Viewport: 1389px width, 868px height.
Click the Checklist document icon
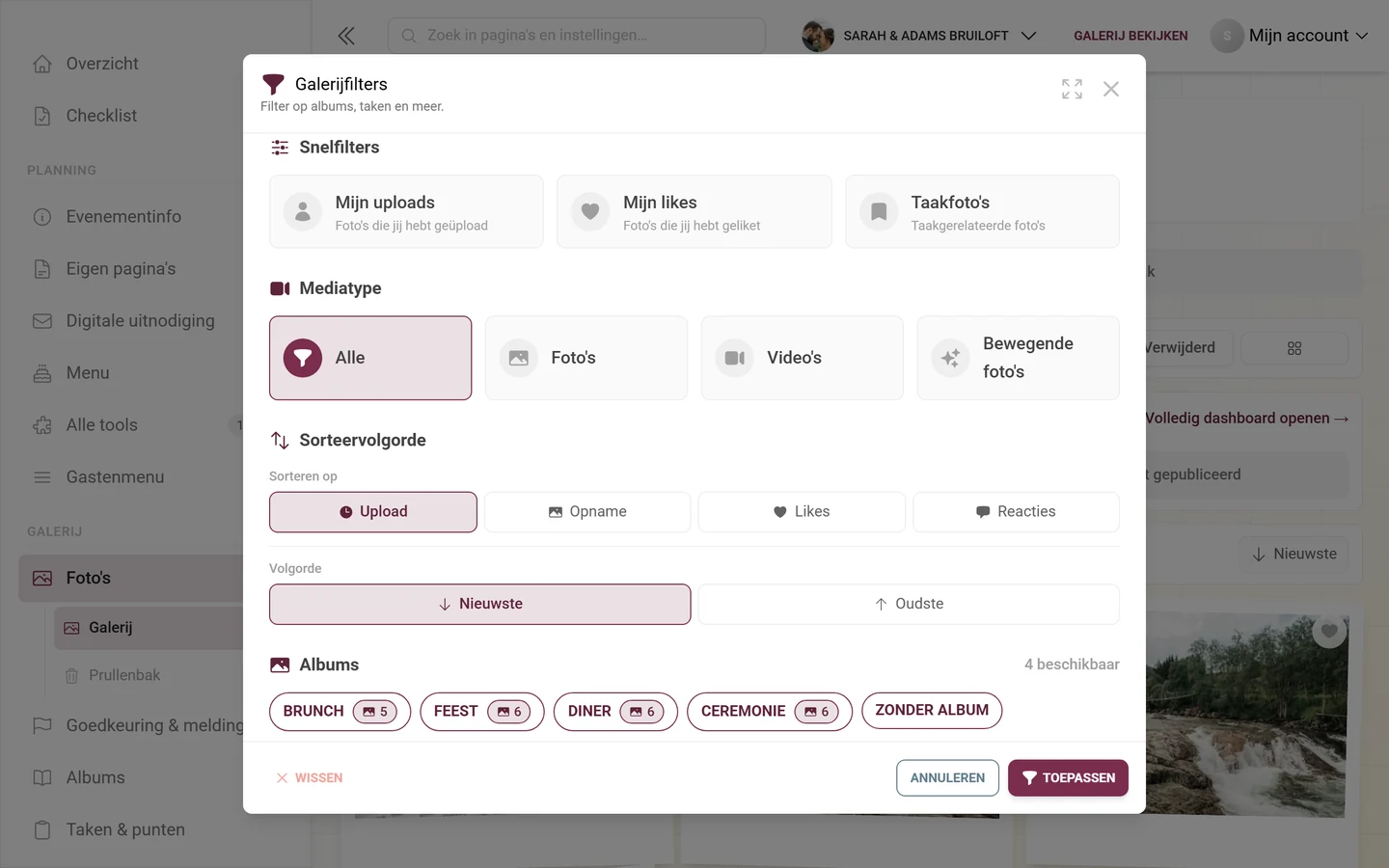click(x=42, y=116)
